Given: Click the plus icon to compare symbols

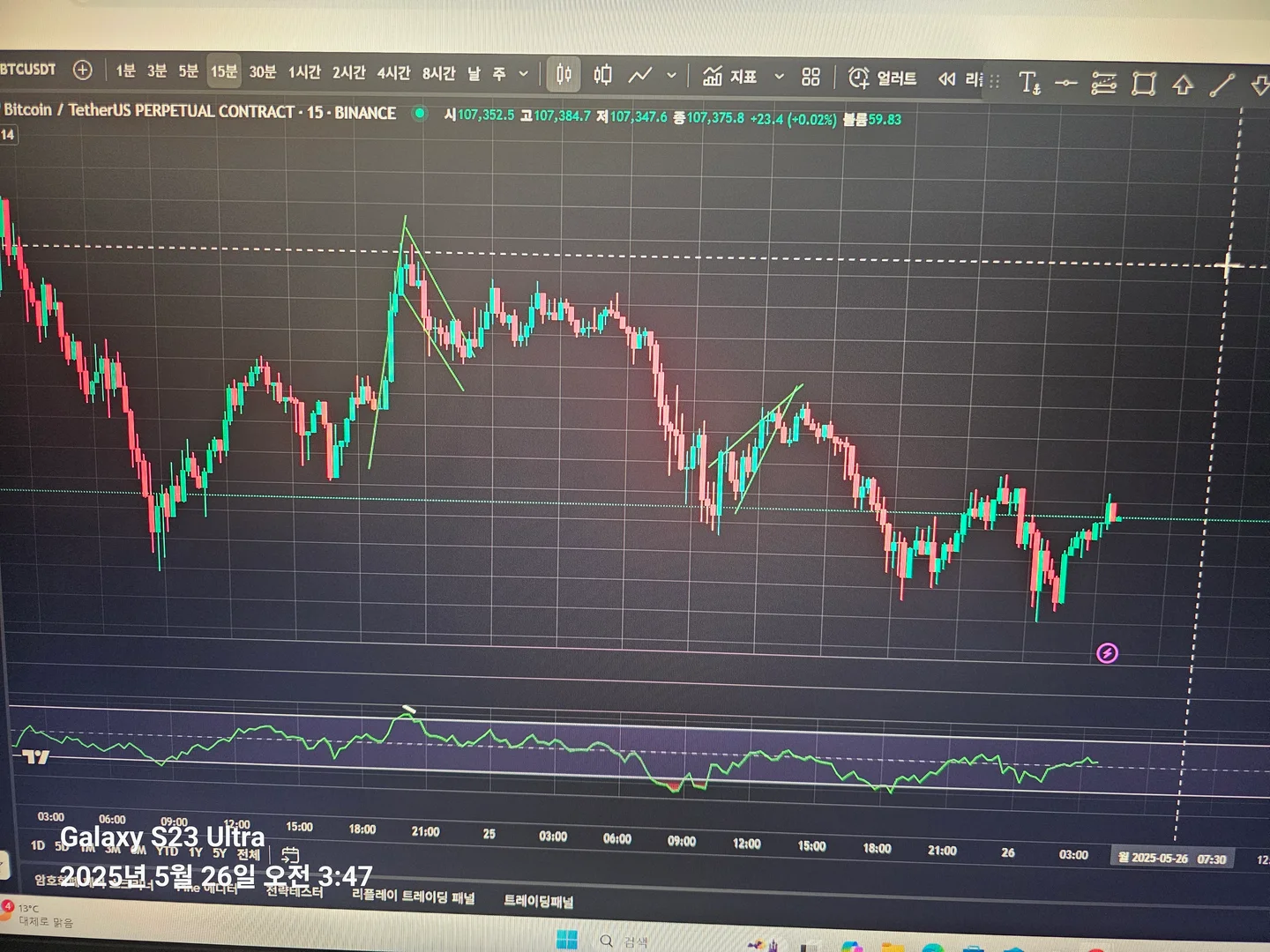Looking at the screenshot, I should coord(82,70).
